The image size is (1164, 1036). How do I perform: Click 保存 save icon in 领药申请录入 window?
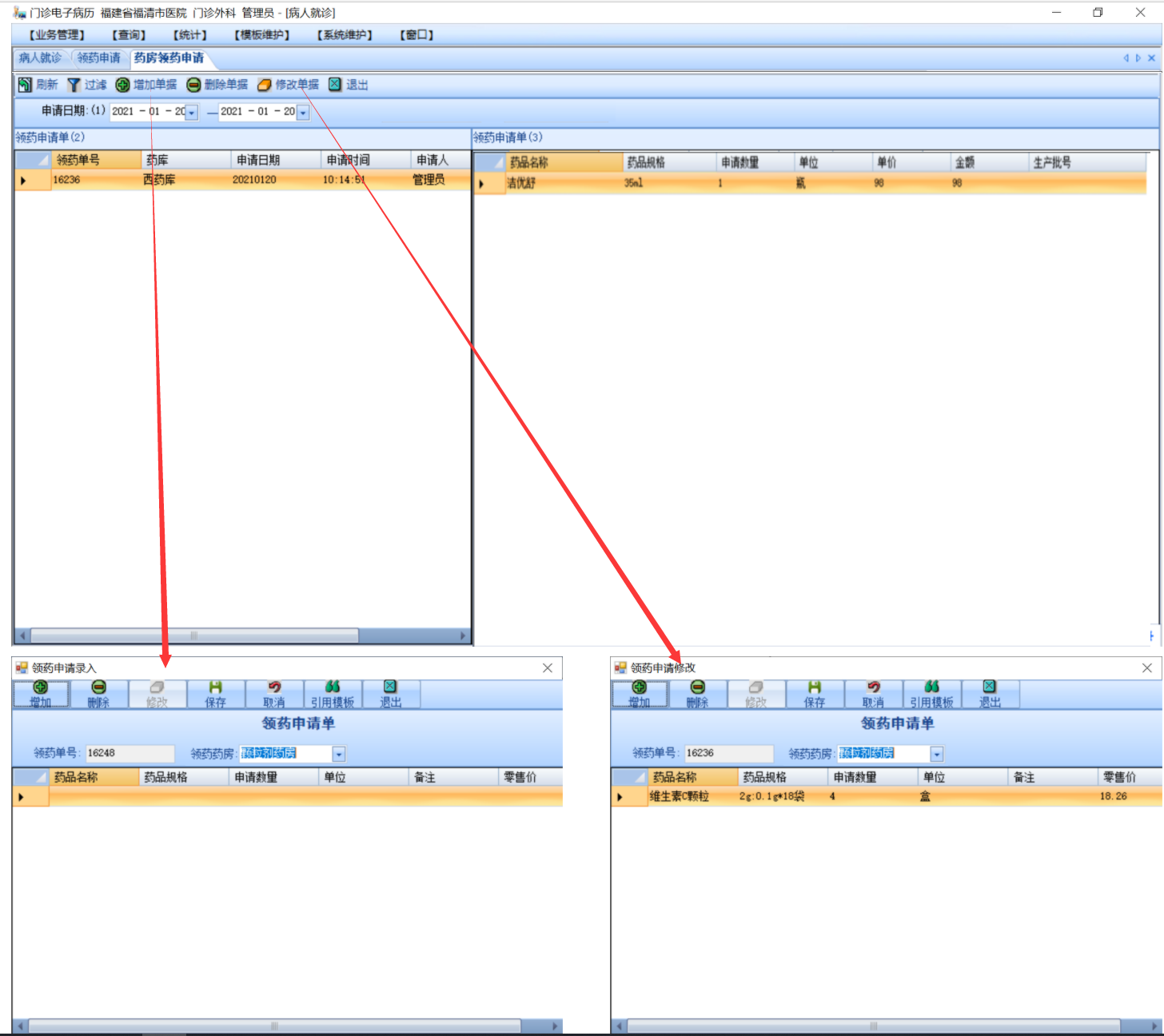point(215,687)
